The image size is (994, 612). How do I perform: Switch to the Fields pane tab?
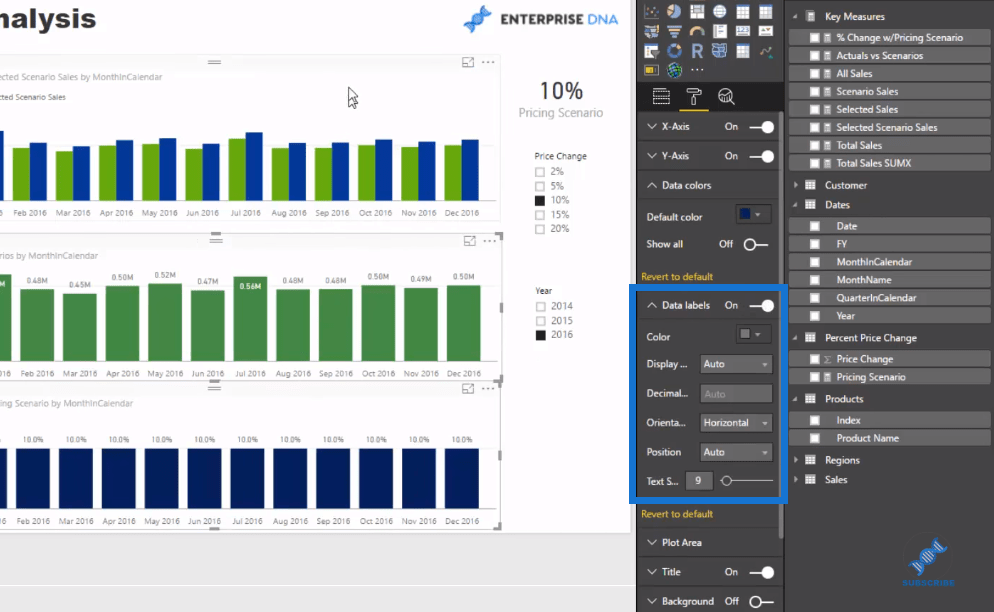(661, 96)
